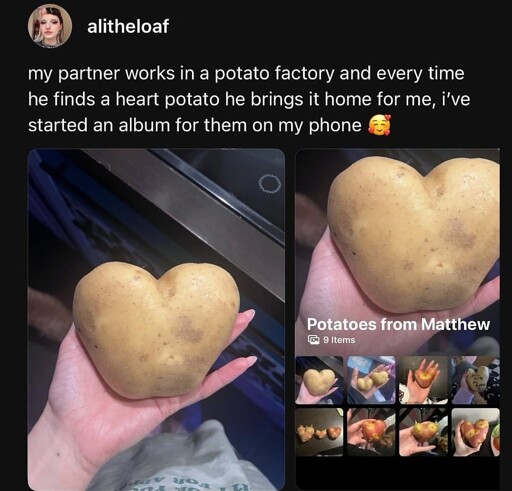
Task: Click the alitheloaf username
Action: click(x=128, y=27)
